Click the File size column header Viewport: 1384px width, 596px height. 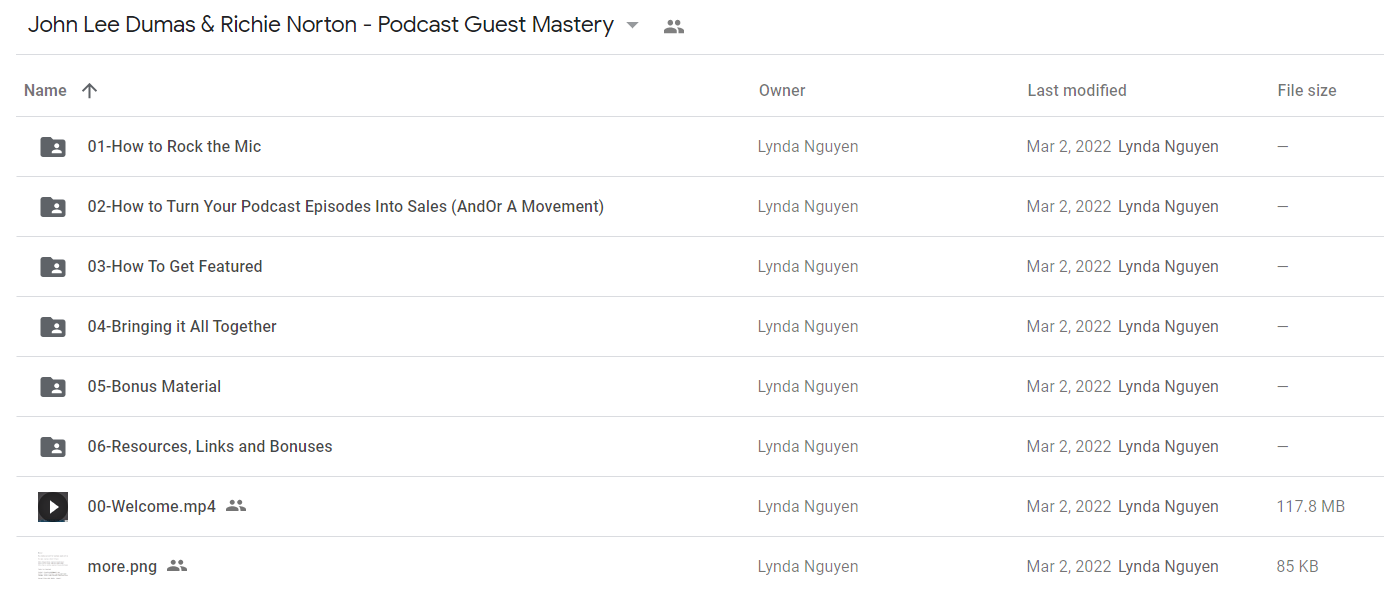tap(1307, 91)
